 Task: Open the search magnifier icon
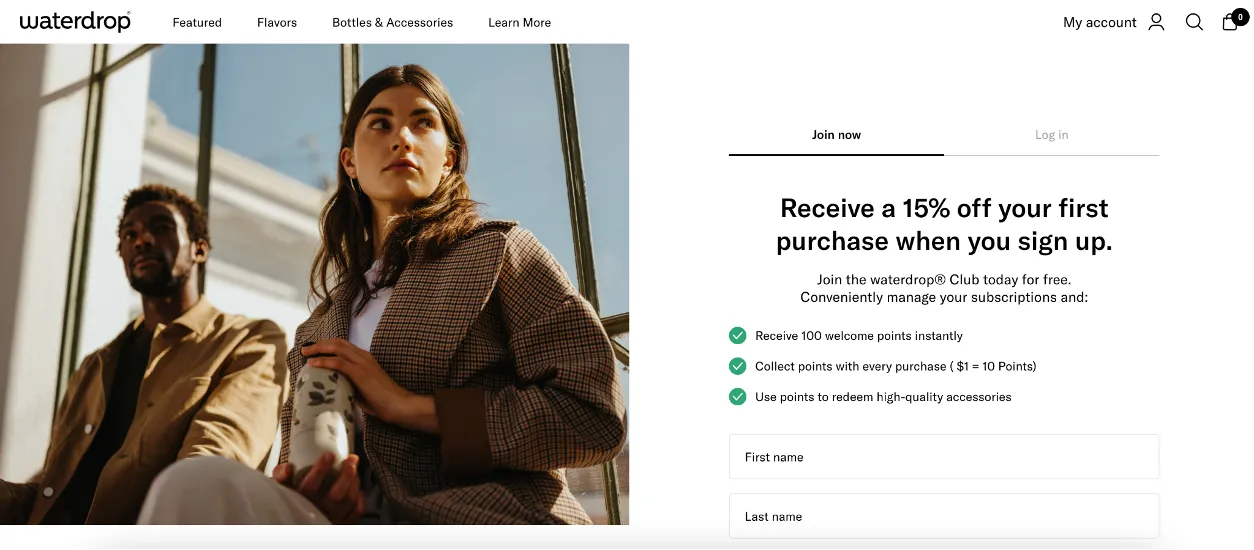[1194, 22]
